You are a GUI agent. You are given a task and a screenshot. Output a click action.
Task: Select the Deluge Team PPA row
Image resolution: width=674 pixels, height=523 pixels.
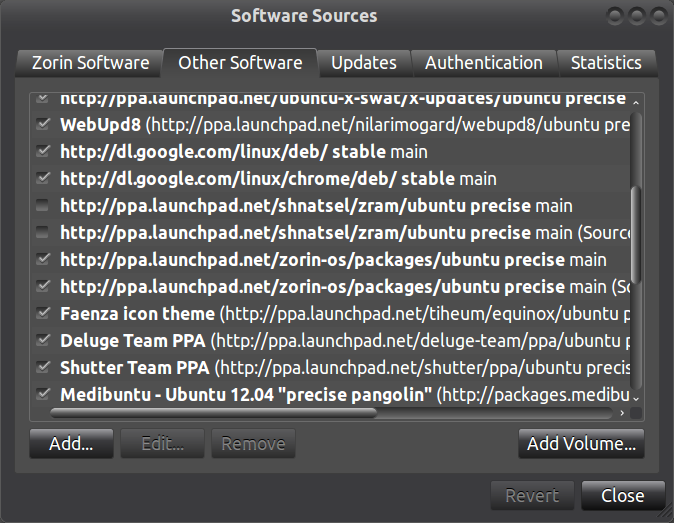[330, 341]
